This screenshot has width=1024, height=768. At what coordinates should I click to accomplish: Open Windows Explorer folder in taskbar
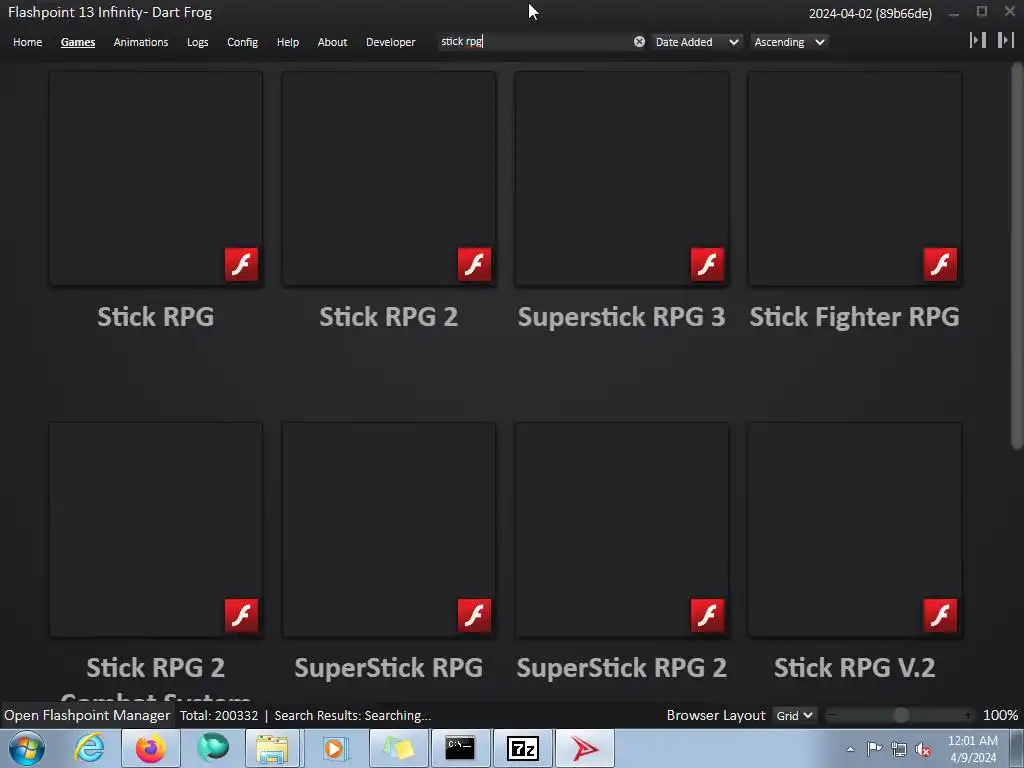pos(272,749)
